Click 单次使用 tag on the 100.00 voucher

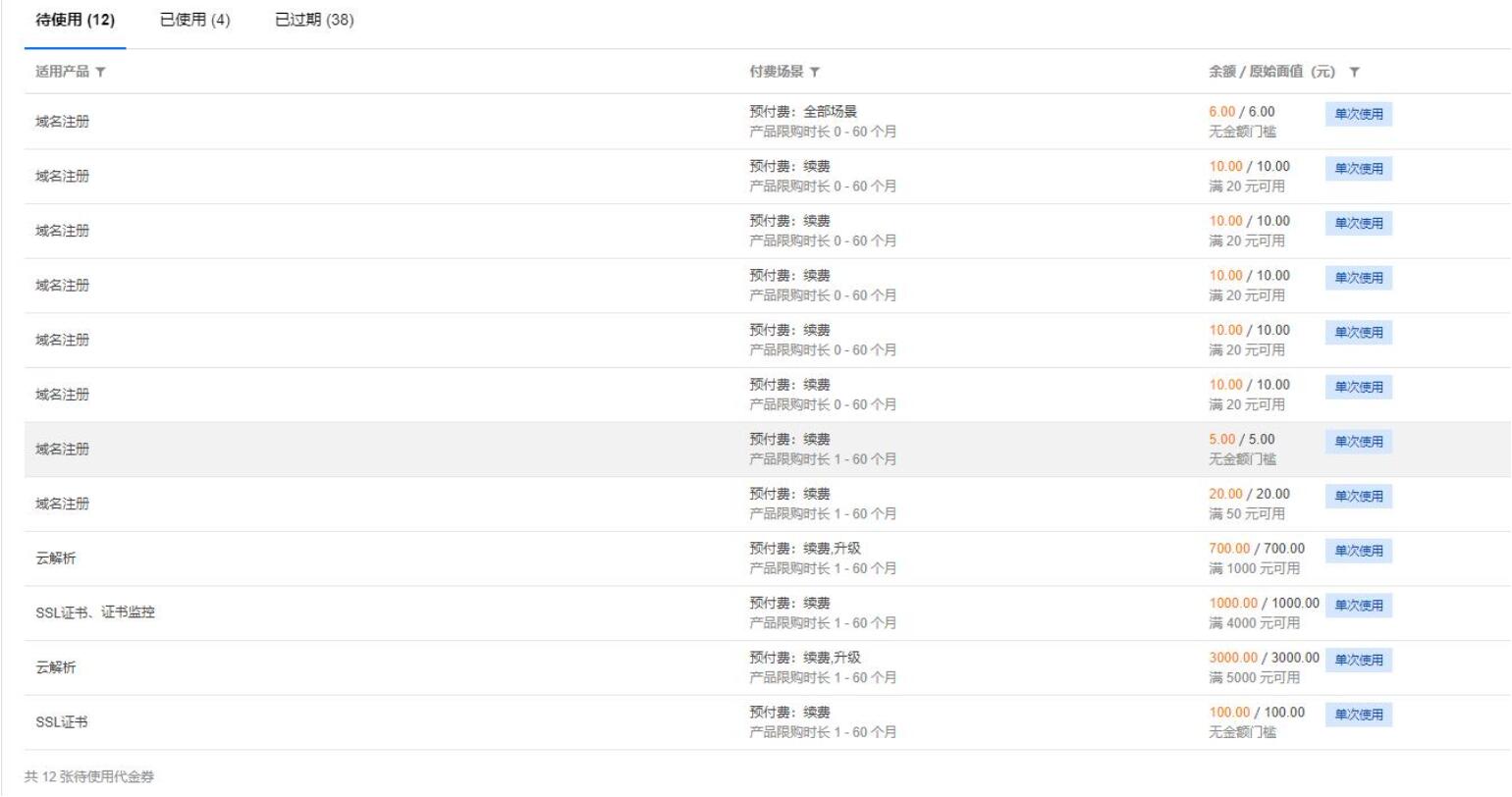[1359, 716]
